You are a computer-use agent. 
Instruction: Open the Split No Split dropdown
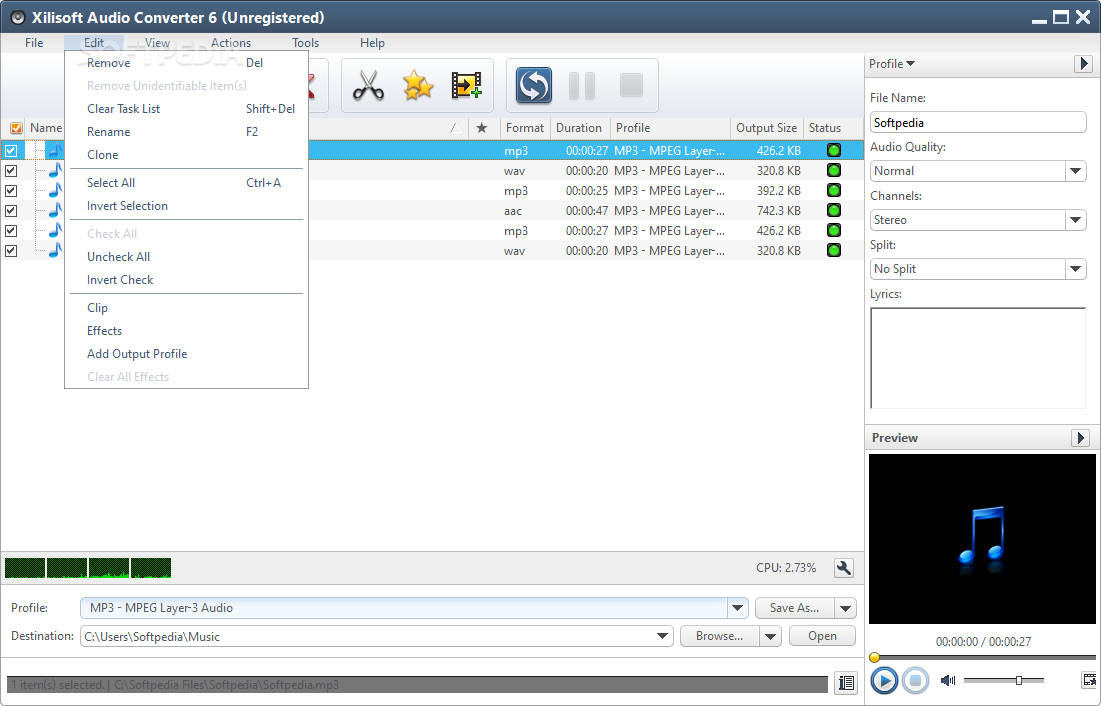click(x=1075, y=269)
